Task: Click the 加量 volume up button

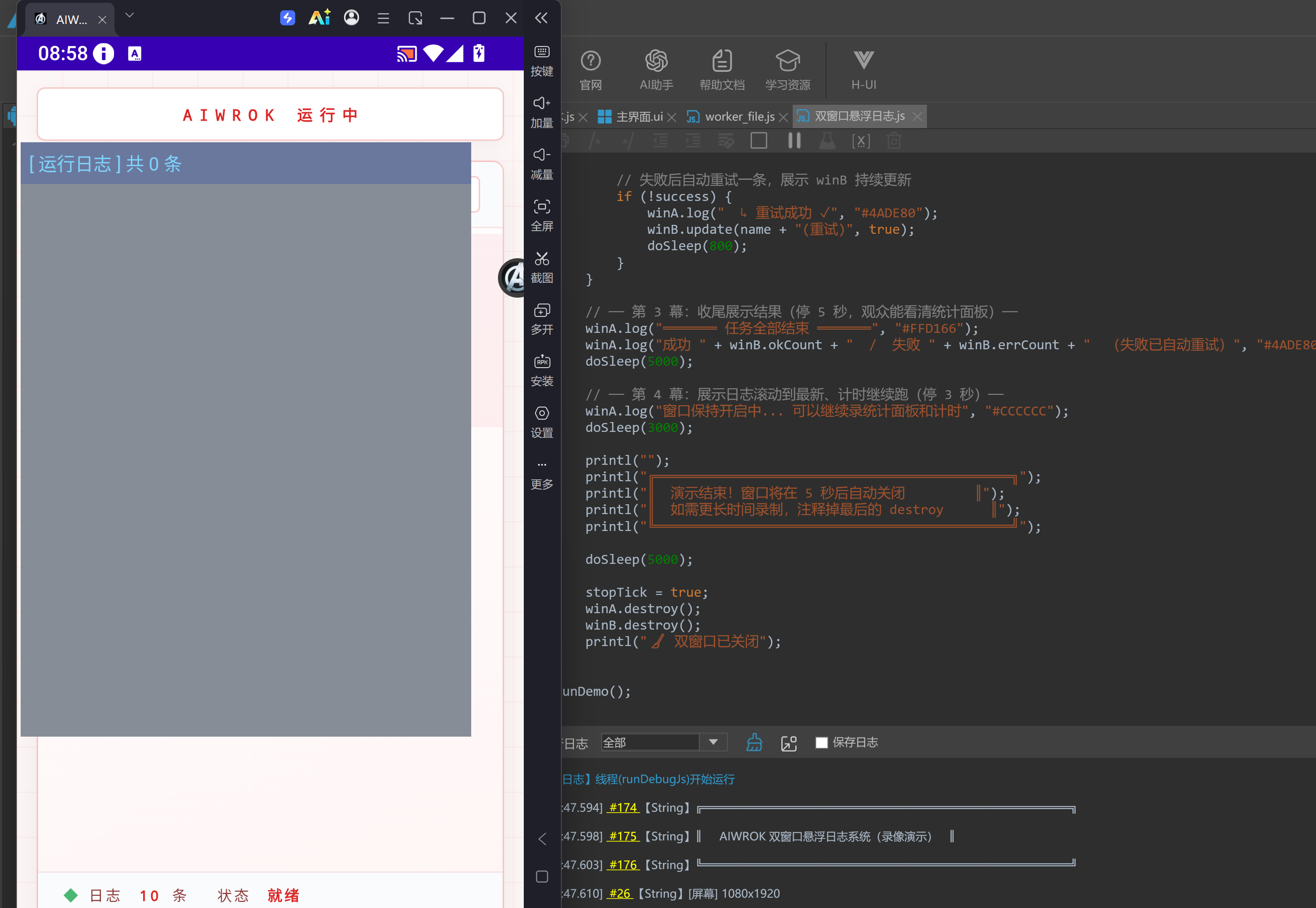Action: [x=542, y=113]
